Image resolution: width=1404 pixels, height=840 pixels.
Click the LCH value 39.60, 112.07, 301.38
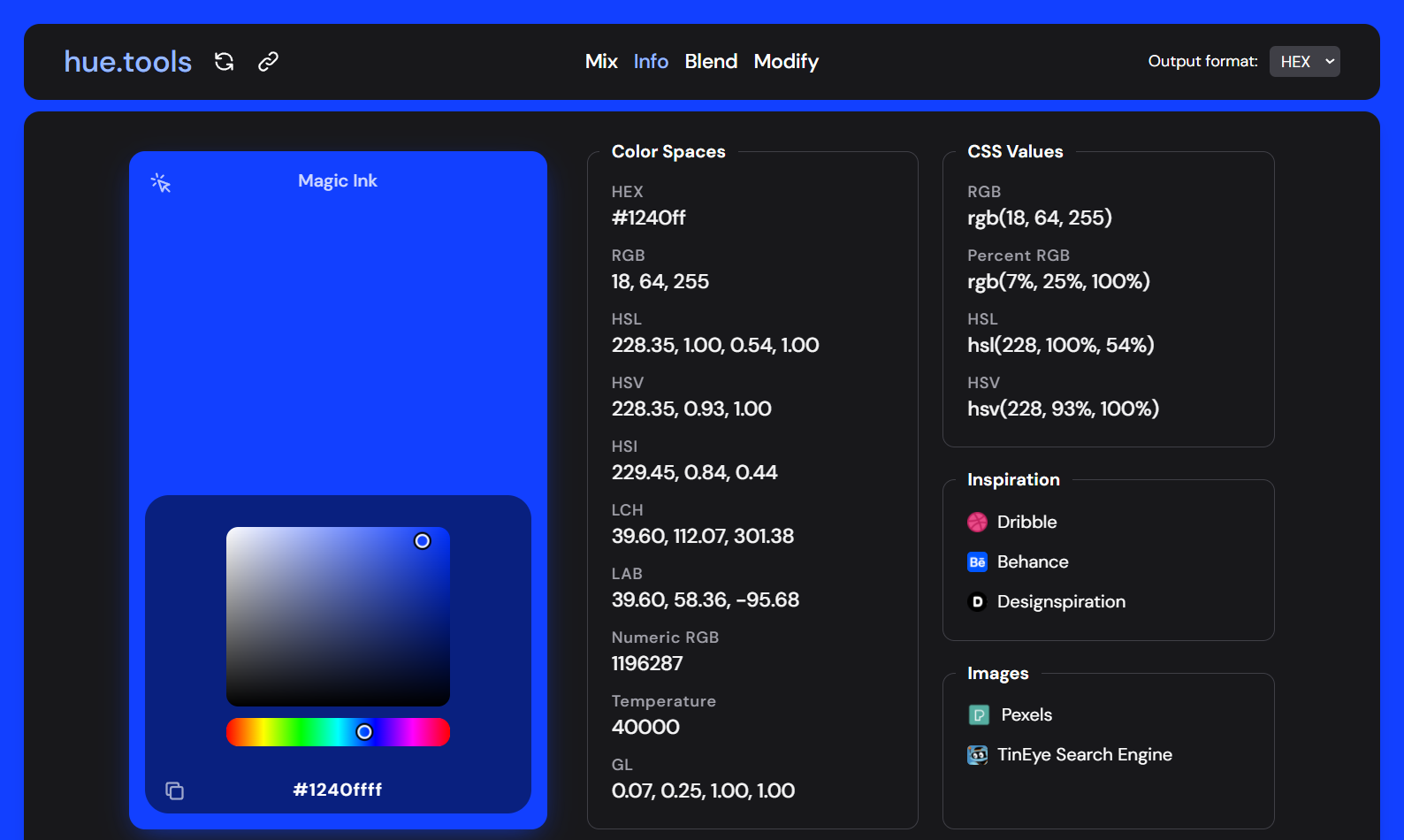(x=703, y=536)
